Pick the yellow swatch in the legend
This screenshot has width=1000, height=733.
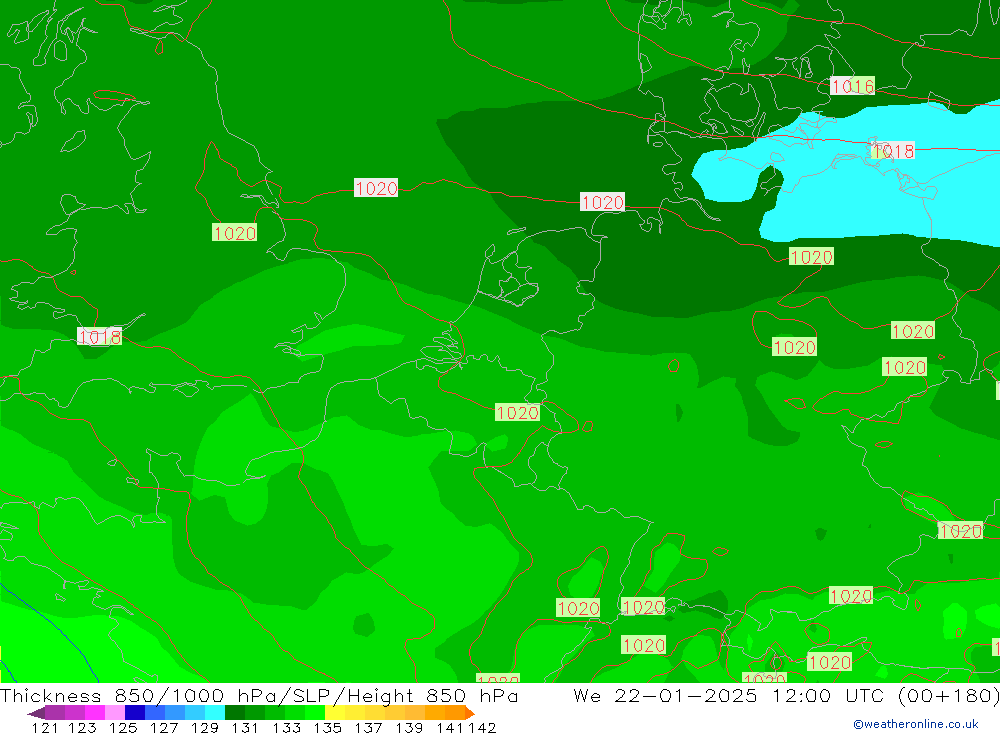click(x=335, y=713)
